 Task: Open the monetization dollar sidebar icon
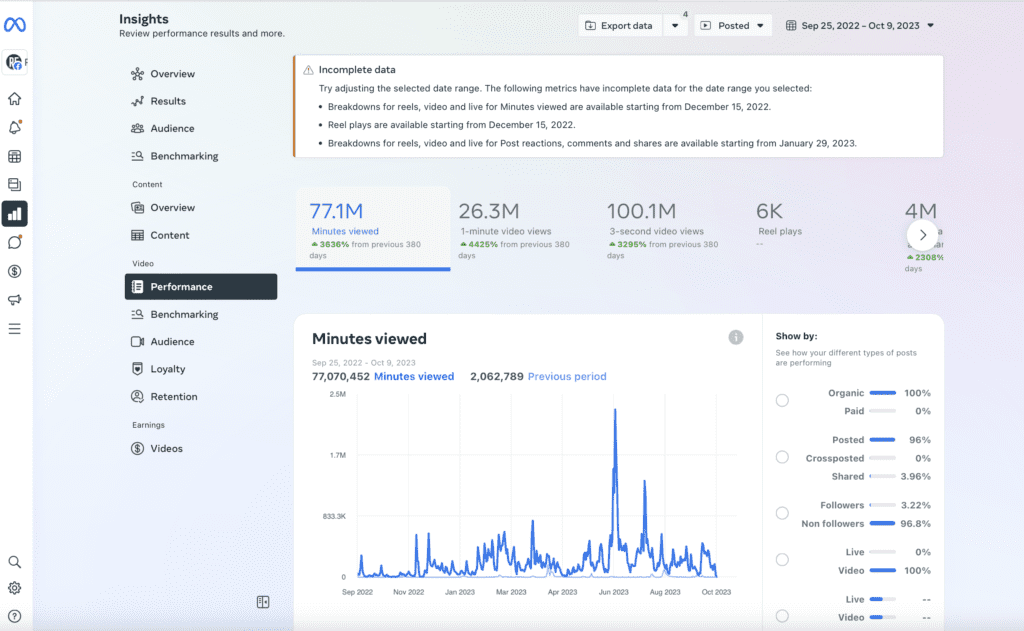point(15,271)
